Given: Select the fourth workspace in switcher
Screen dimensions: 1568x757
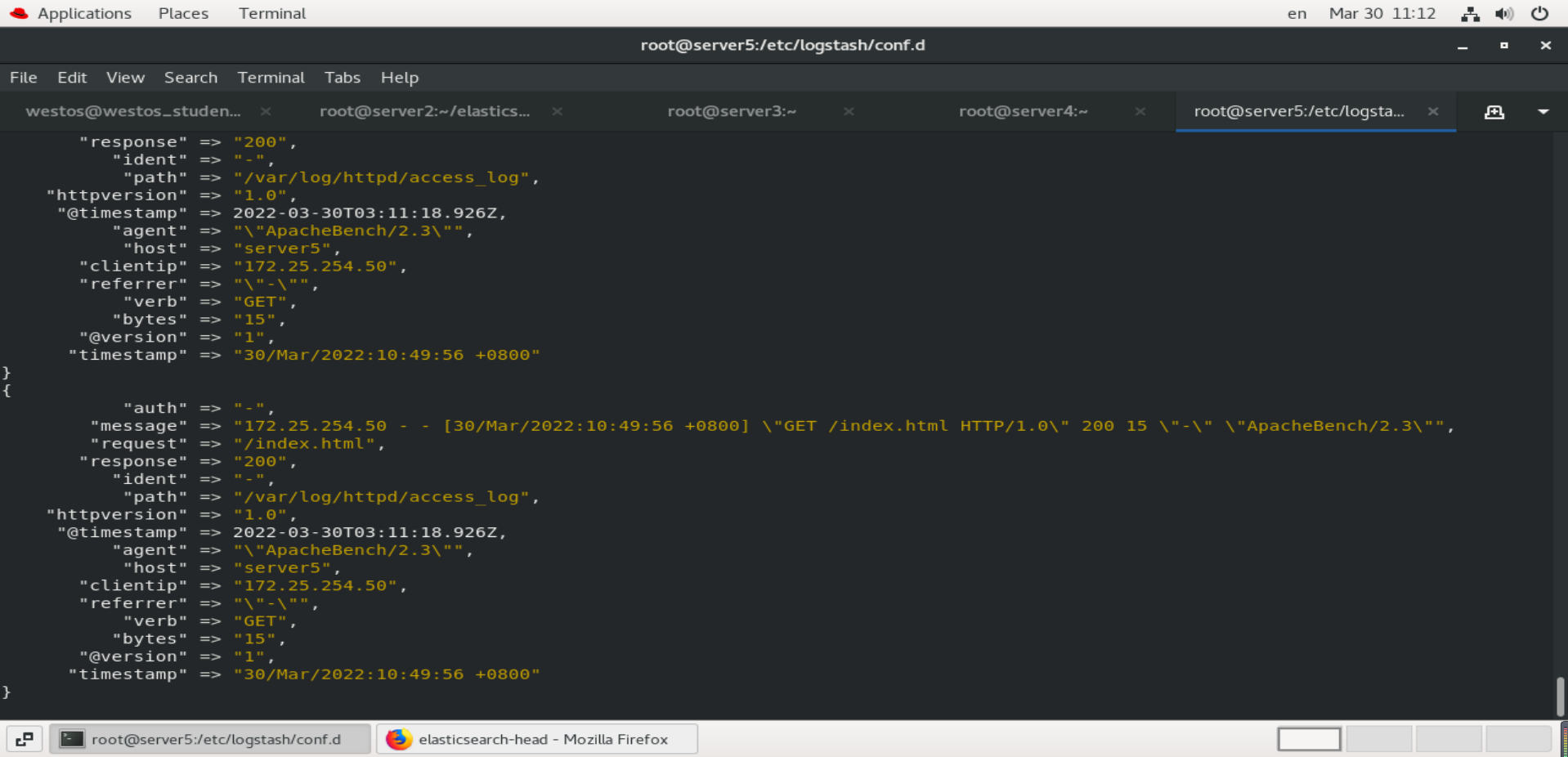Looking at the screenshot, I should tap(1518, 739).
